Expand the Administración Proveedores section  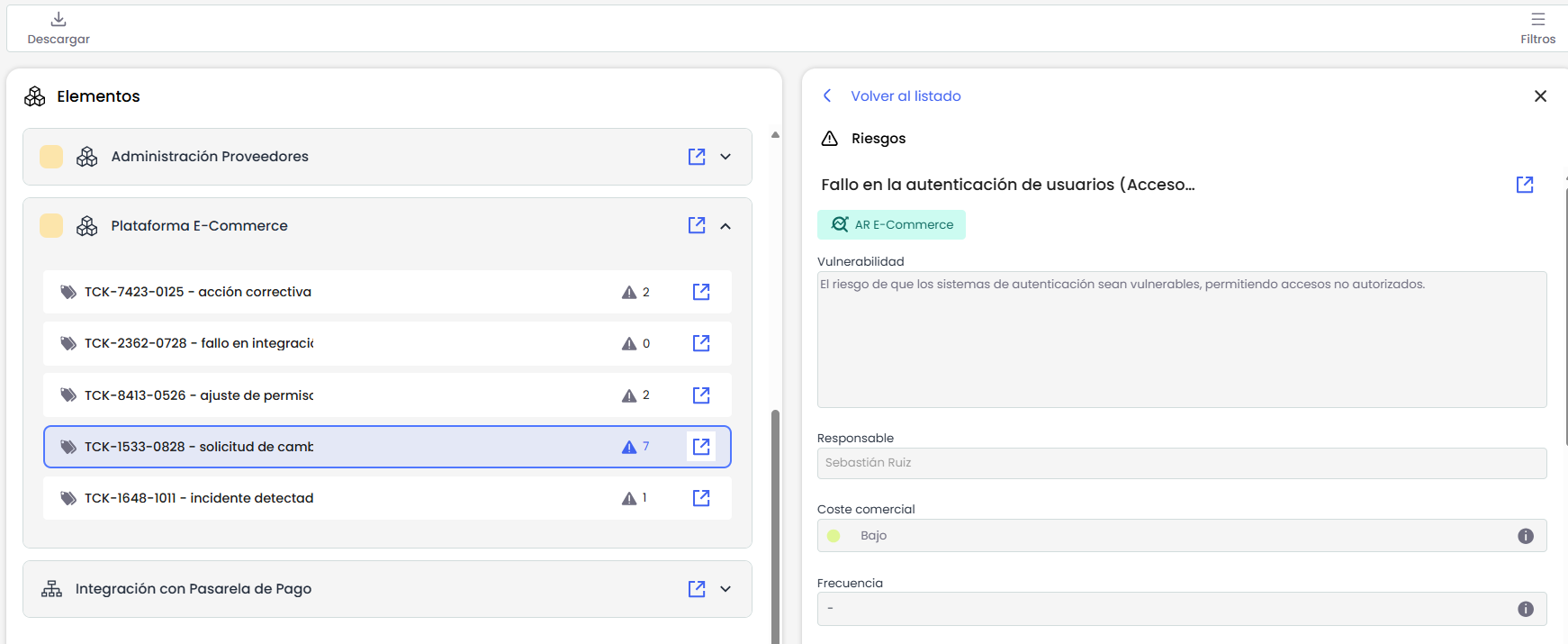[725, 157]
